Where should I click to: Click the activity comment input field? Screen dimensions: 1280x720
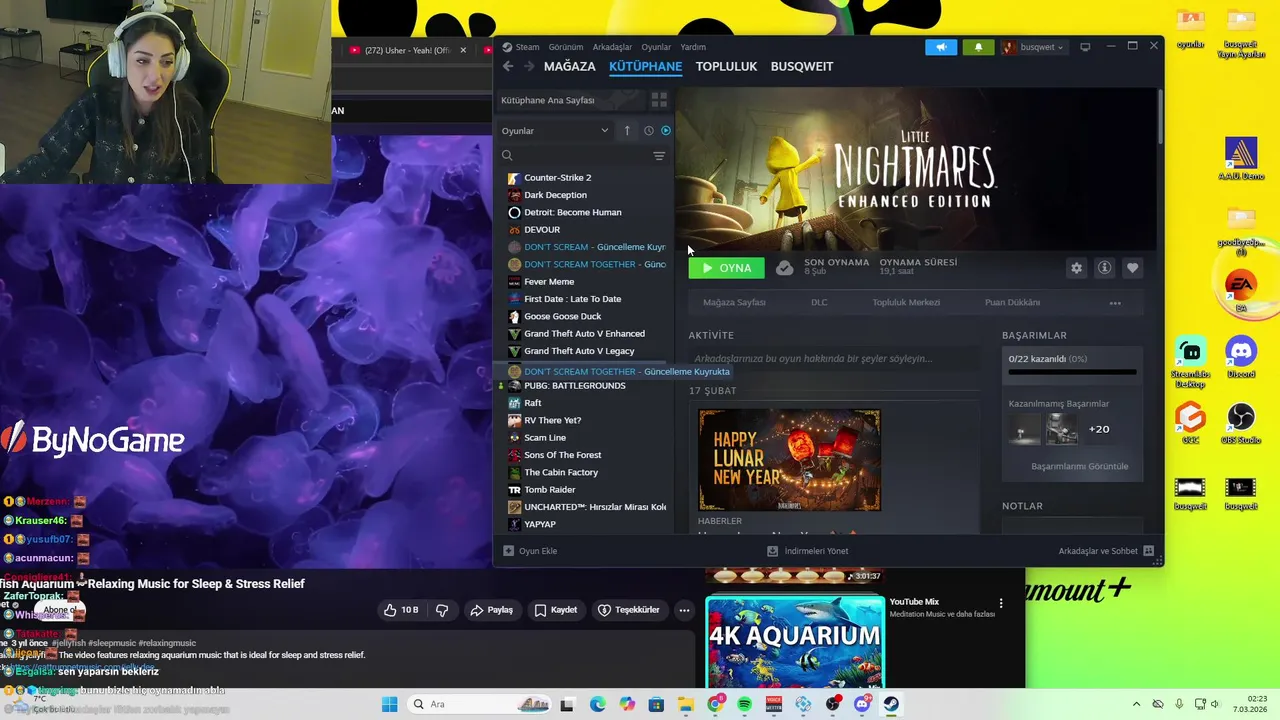(833, 358)
